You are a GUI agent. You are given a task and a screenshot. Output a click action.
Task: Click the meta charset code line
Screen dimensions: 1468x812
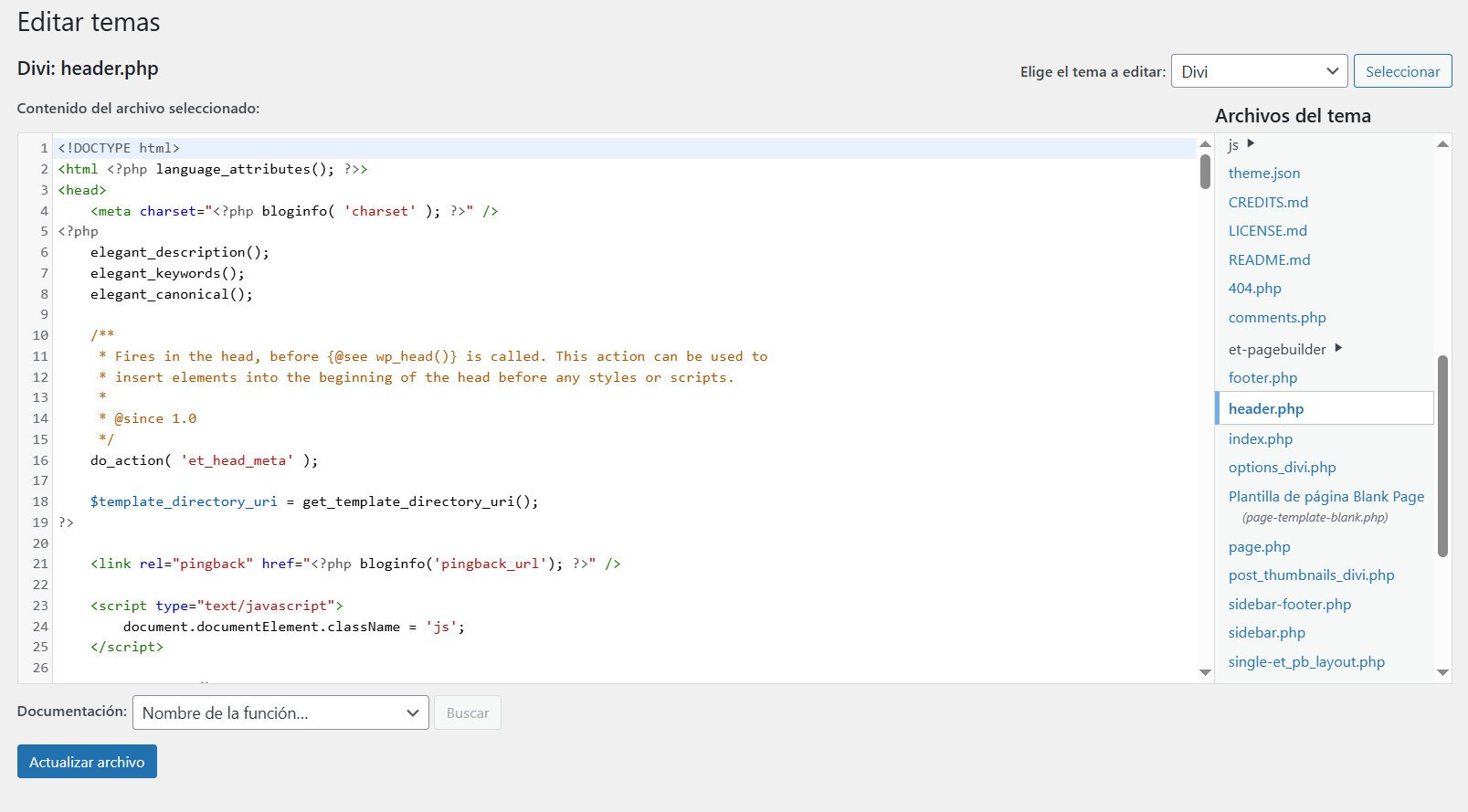coord(294,211)
